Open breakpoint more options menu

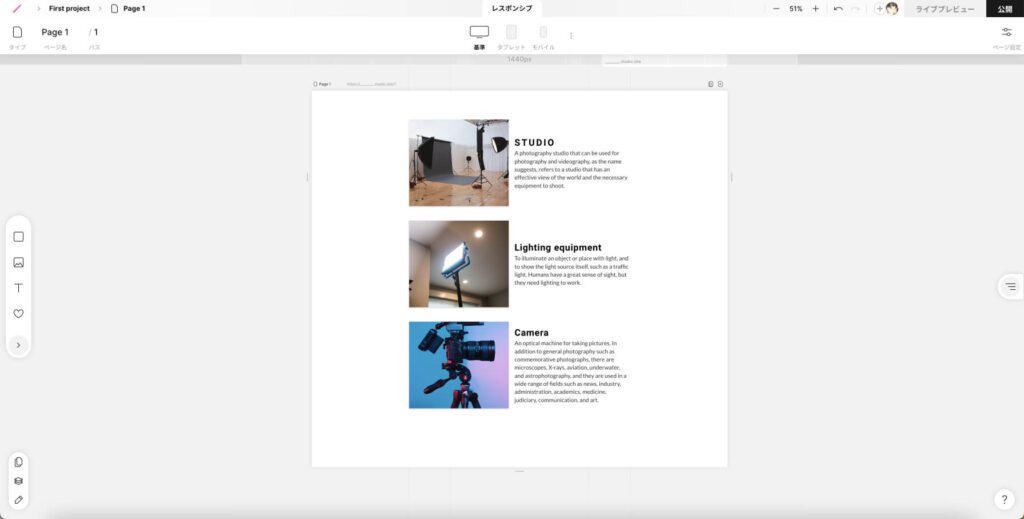pos(571,35)
